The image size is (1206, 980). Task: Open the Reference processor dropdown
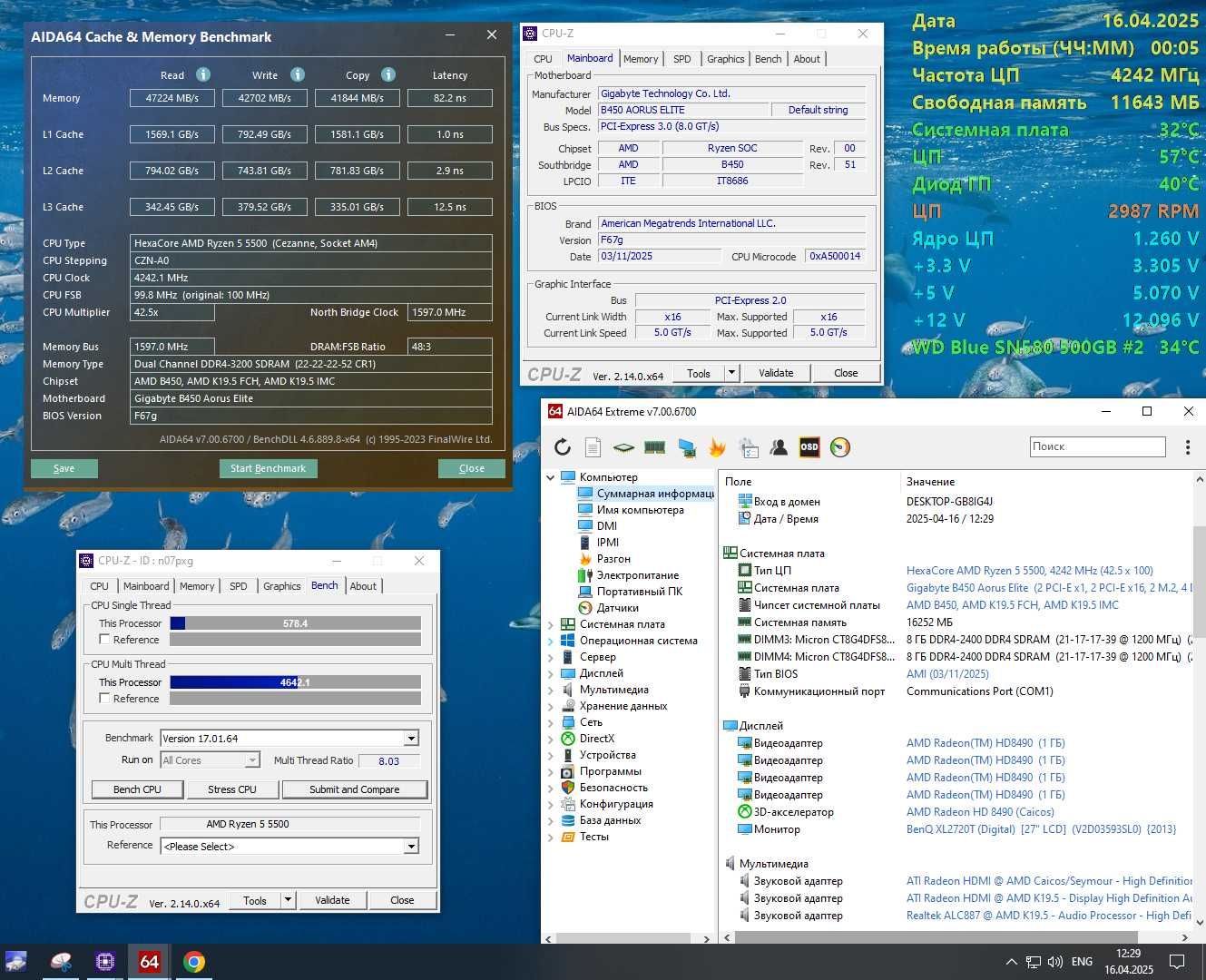click(x=411, y=847)
